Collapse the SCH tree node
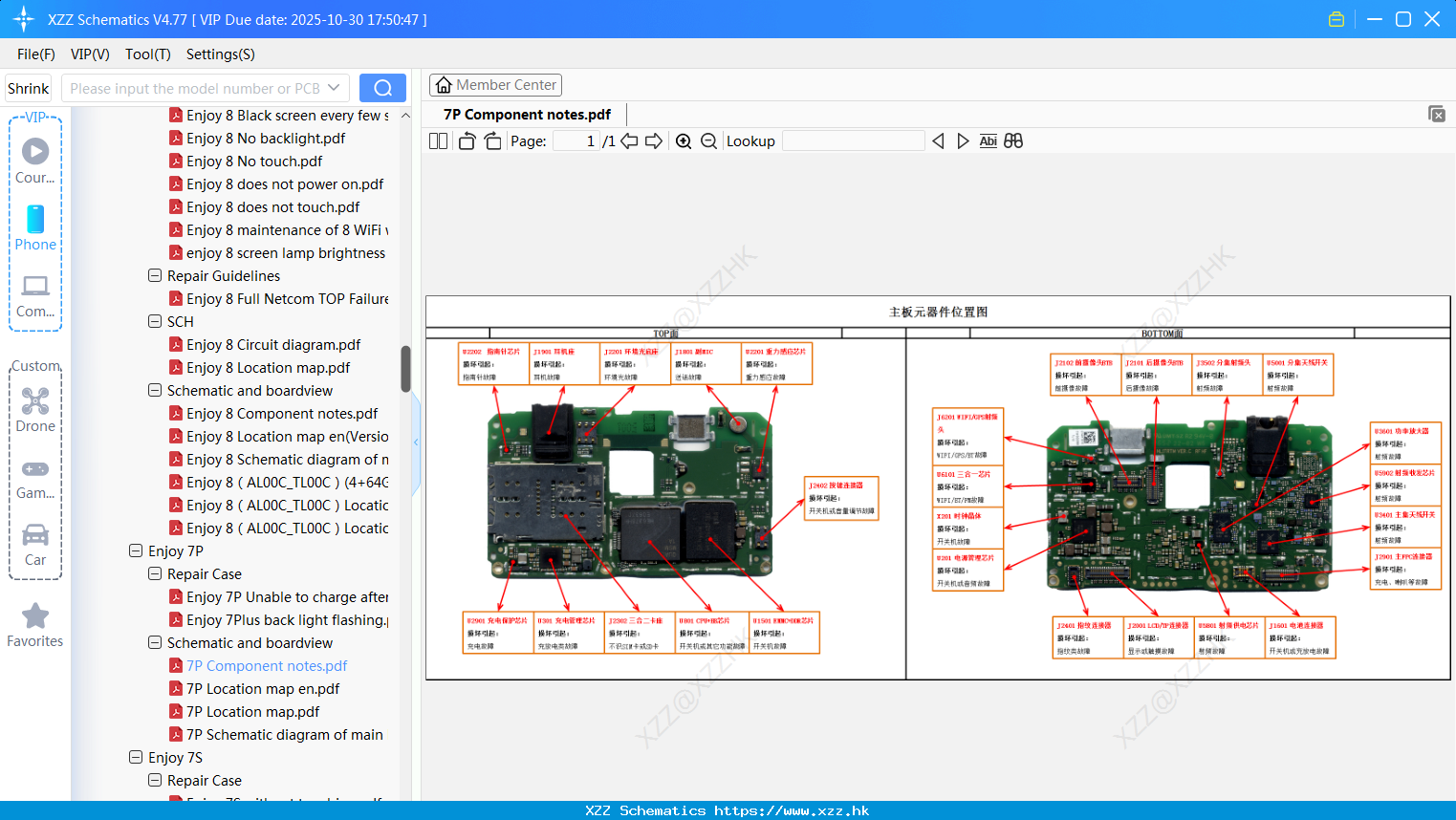Screen dimensions: 1456x820 pyautogui.click(x=155, y=321)
